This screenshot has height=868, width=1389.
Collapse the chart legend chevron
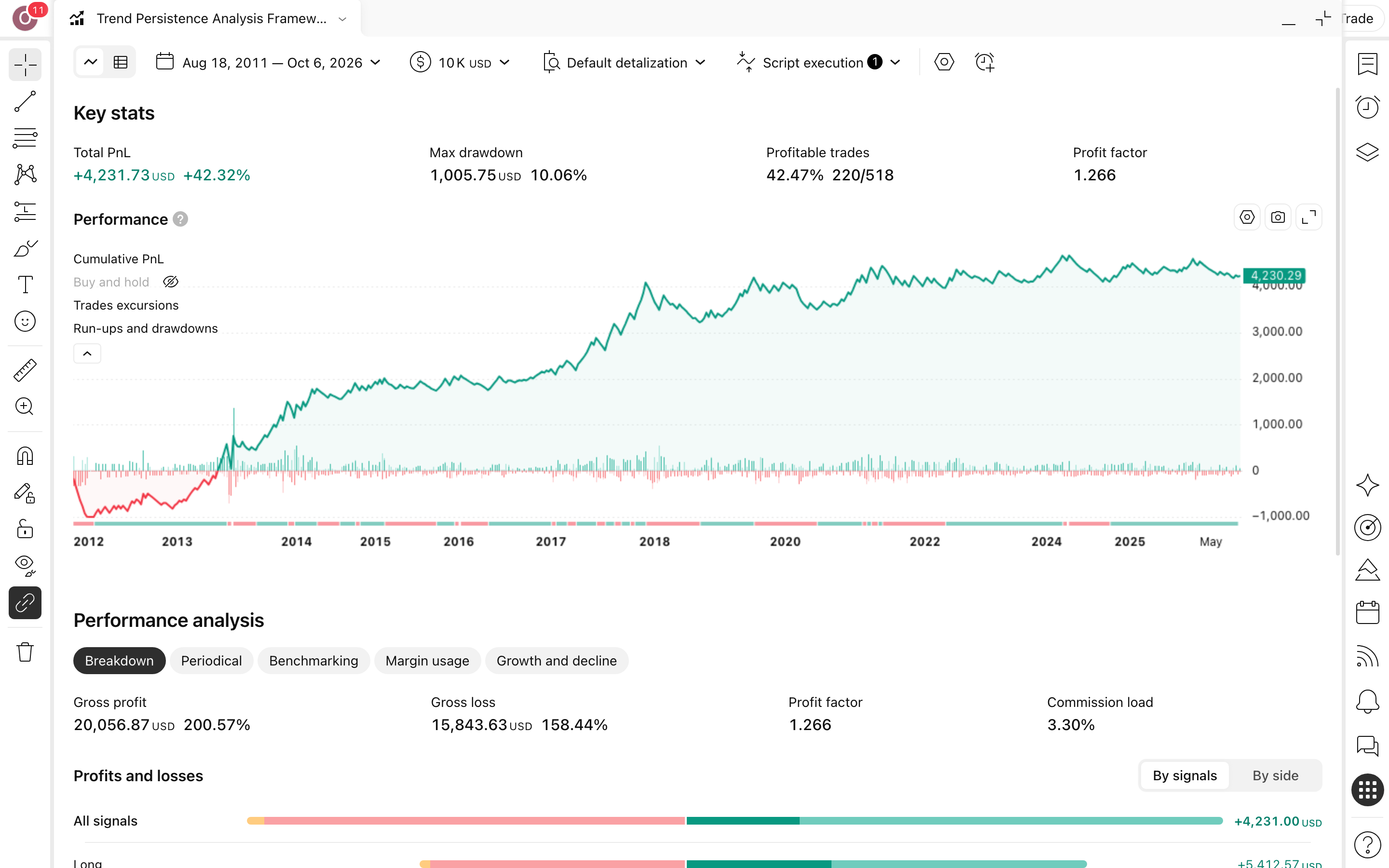click(x=87, y=353)
